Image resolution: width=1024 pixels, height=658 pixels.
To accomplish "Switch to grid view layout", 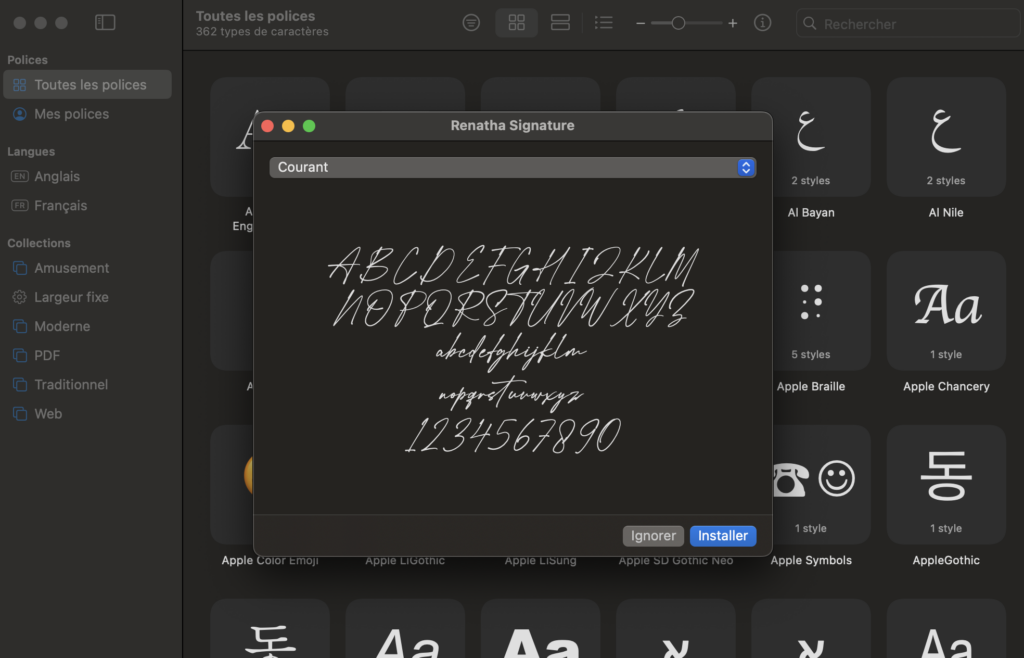I will pos(516,23).
